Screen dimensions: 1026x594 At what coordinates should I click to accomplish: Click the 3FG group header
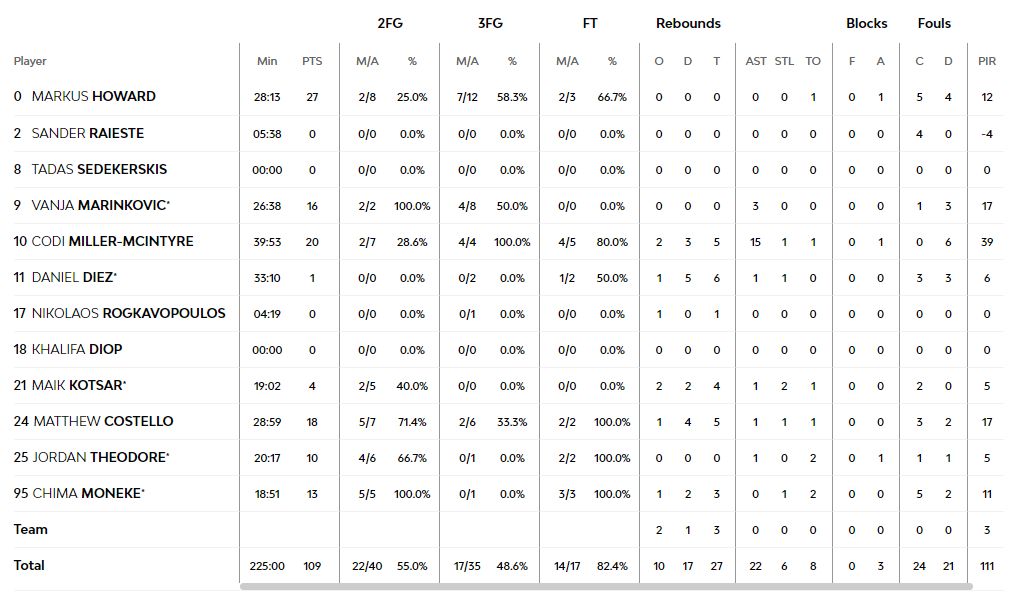coord(490,24)
